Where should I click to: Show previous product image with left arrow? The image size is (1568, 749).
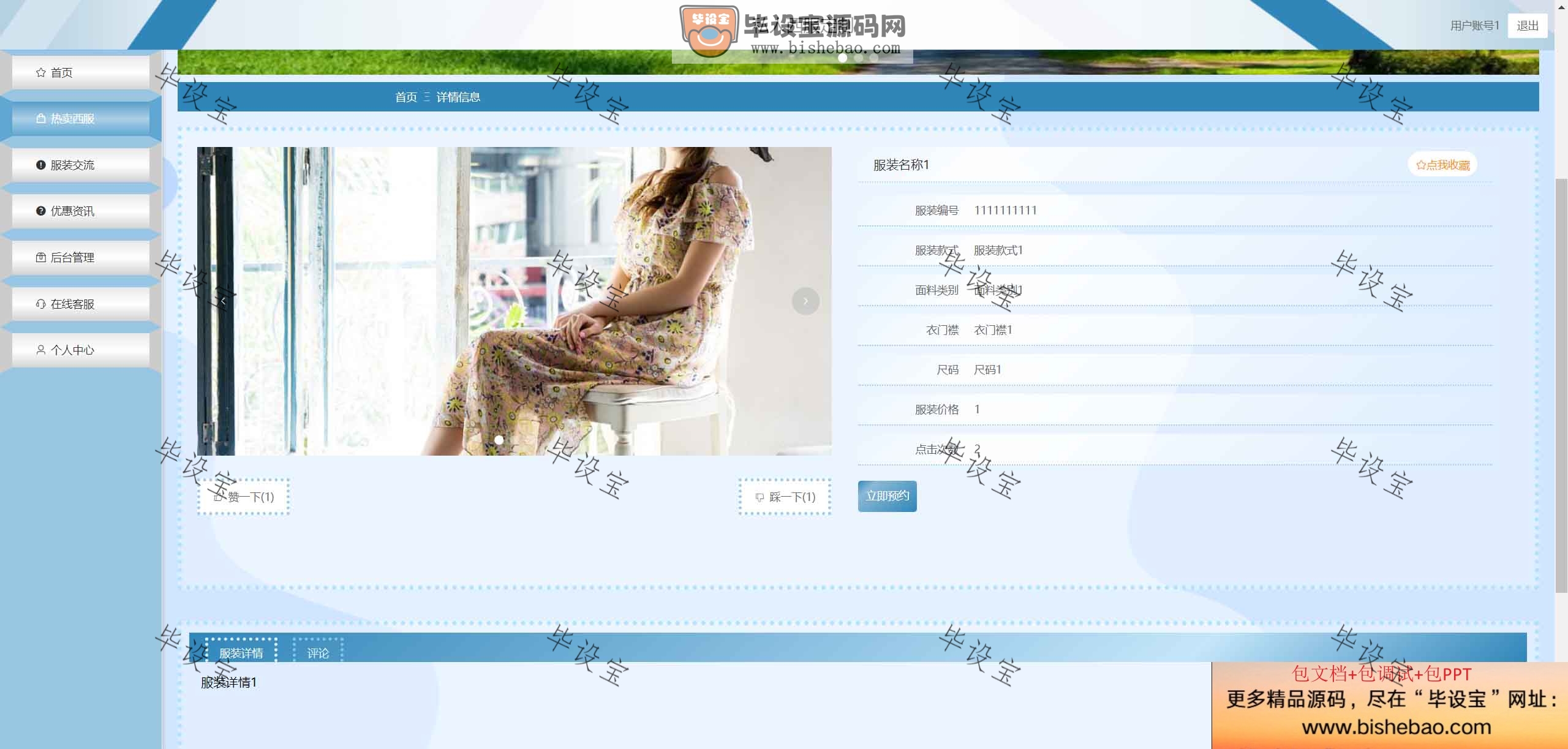coord(223,301)
